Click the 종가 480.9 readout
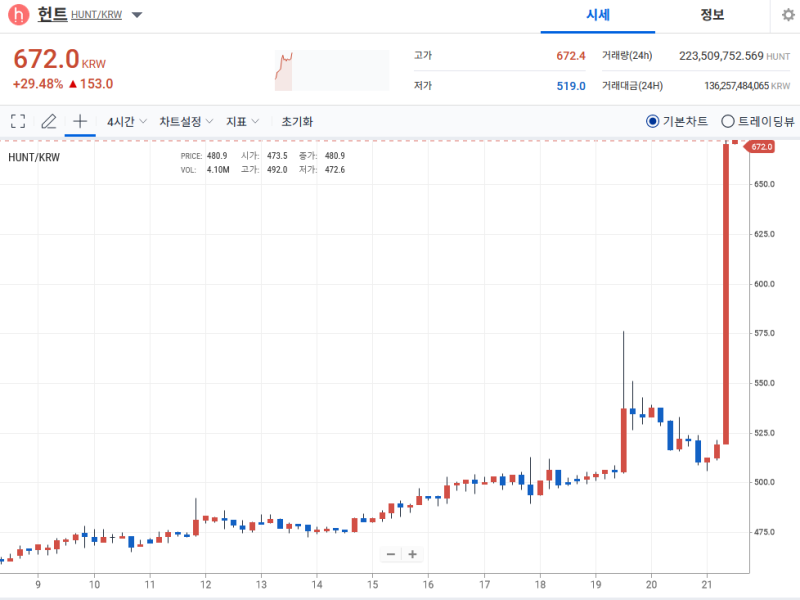 pos(335,156)
